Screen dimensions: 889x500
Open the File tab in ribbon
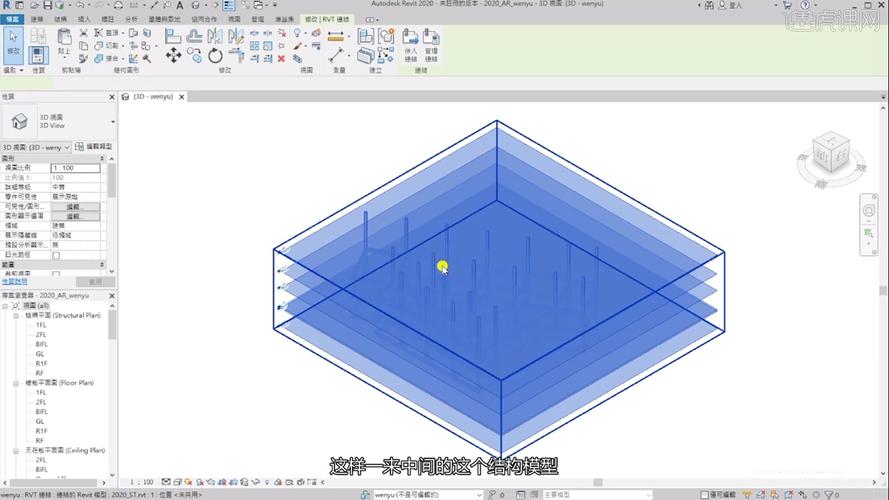[12, 19]
